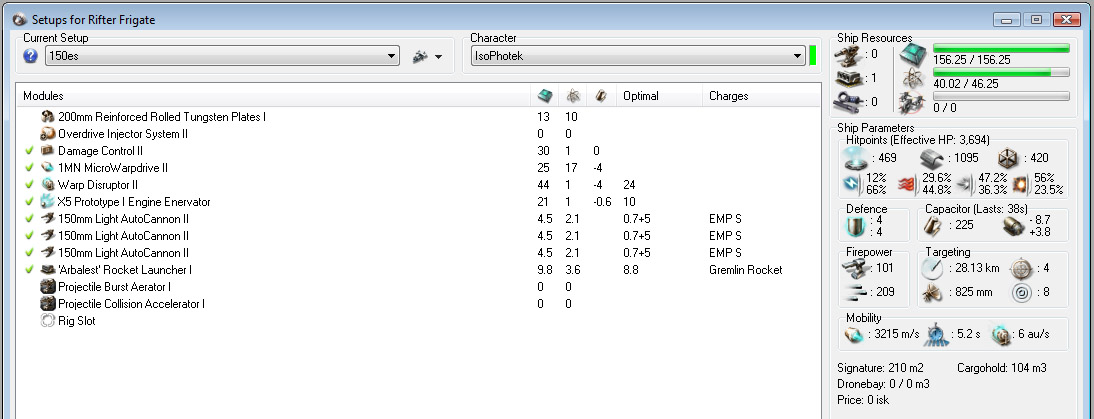Sort by the Optimal column header
Screen dimensions: 1094x419
[x=640, y=96]
